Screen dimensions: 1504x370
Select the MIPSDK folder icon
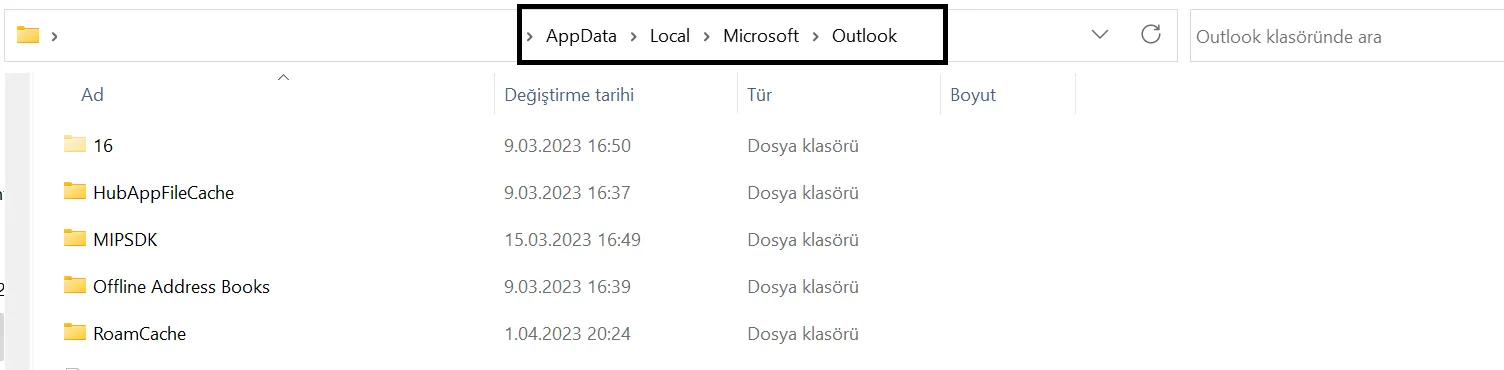pos(75,239)
